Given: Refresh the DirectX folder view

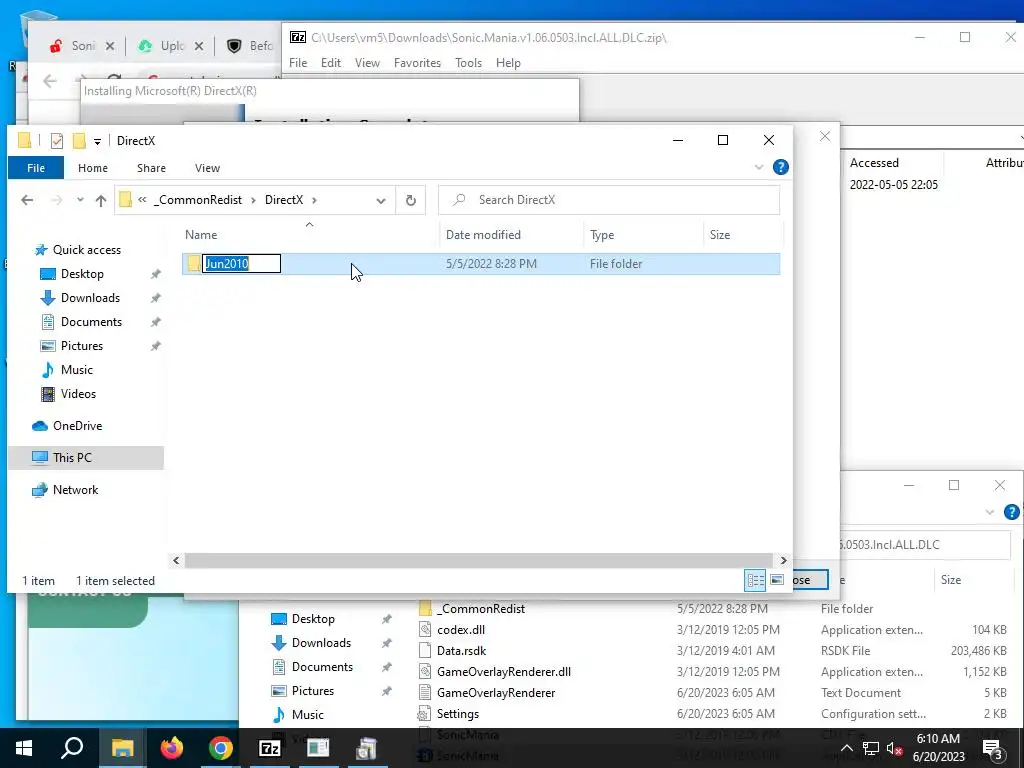Looking at the screenshot, I should point(411,200).
